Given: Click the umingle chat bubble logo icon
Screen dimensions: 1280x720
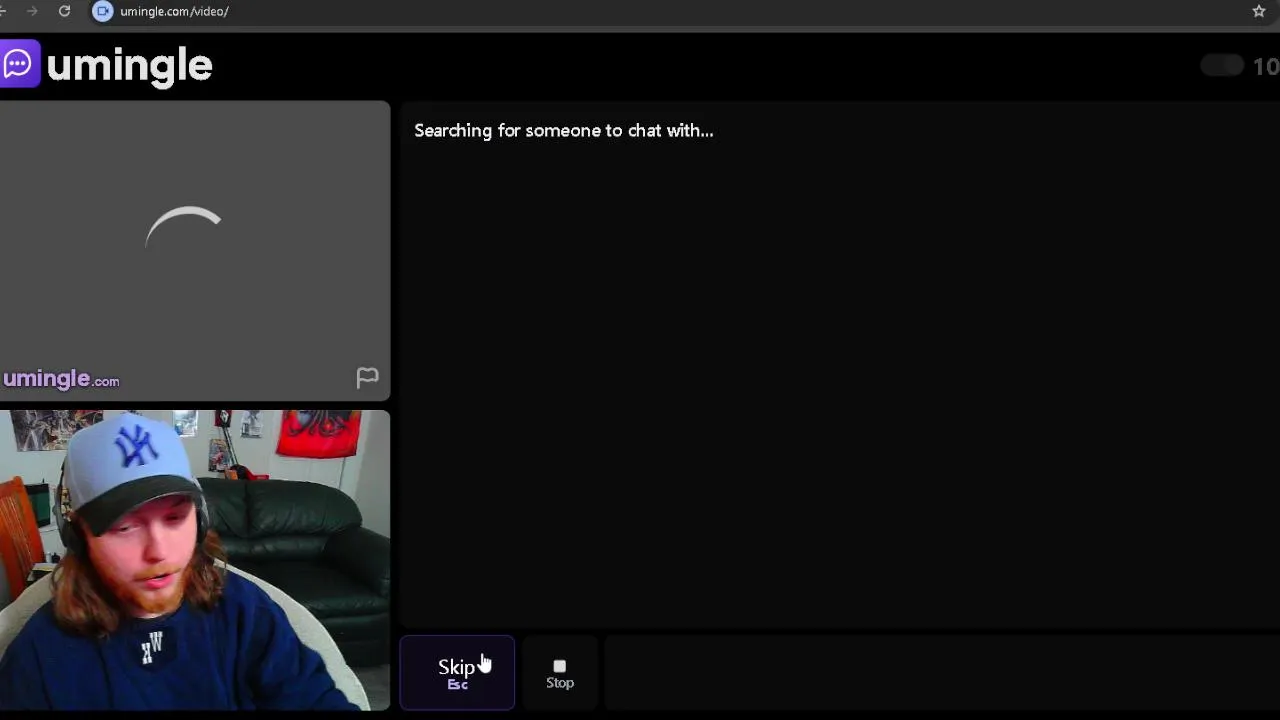Looking at the screenshot, I should pyautogui.click(x=18, y=64).
